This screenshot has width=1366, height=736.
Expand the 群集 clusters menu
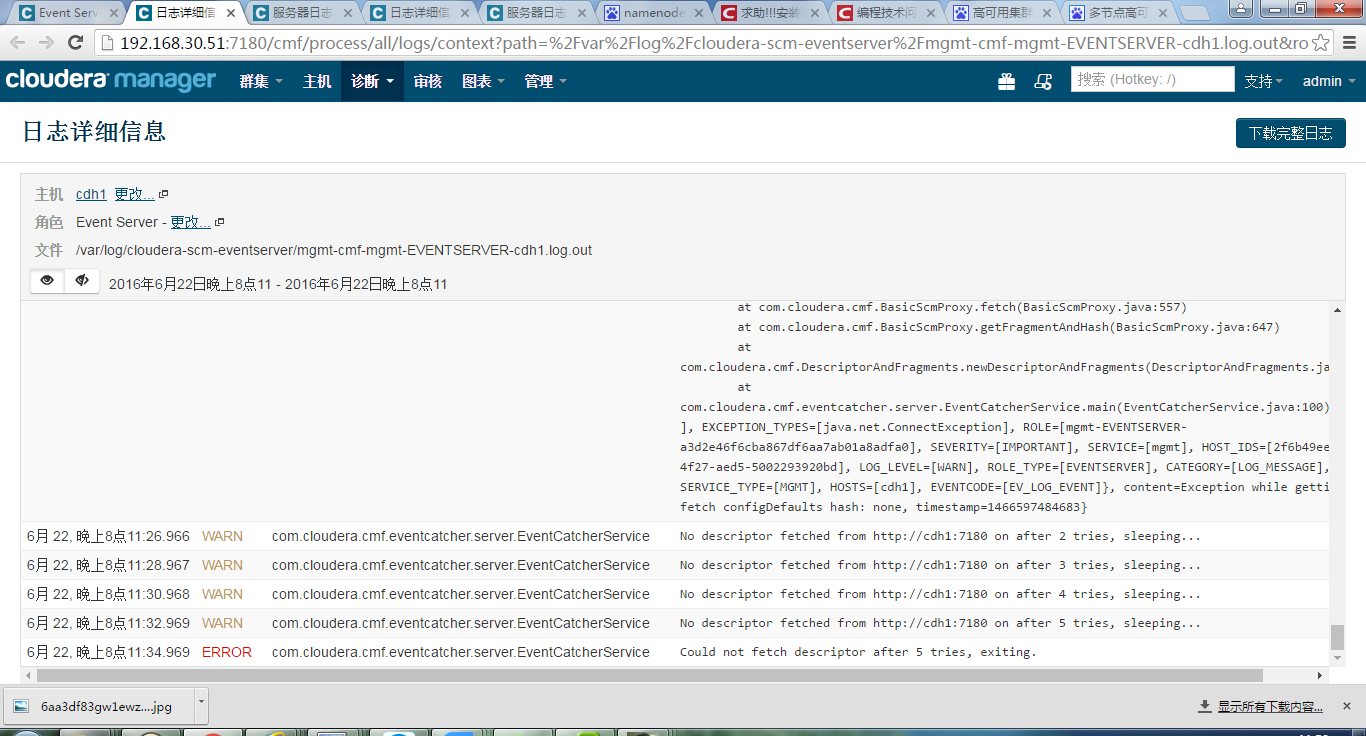[x=261, y=81]
